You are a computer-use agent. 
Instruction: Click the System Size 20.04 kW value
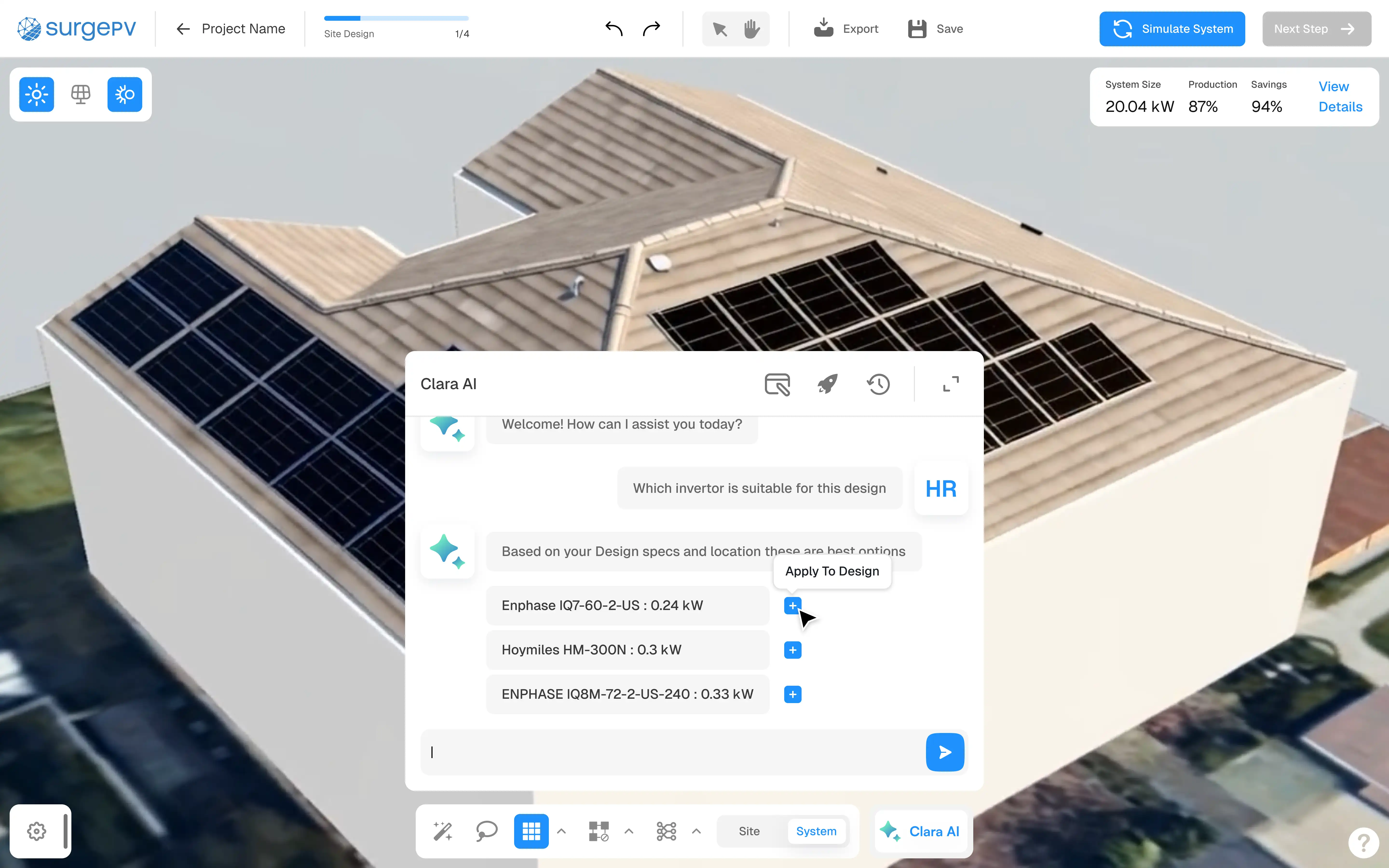coord(1139,107)
